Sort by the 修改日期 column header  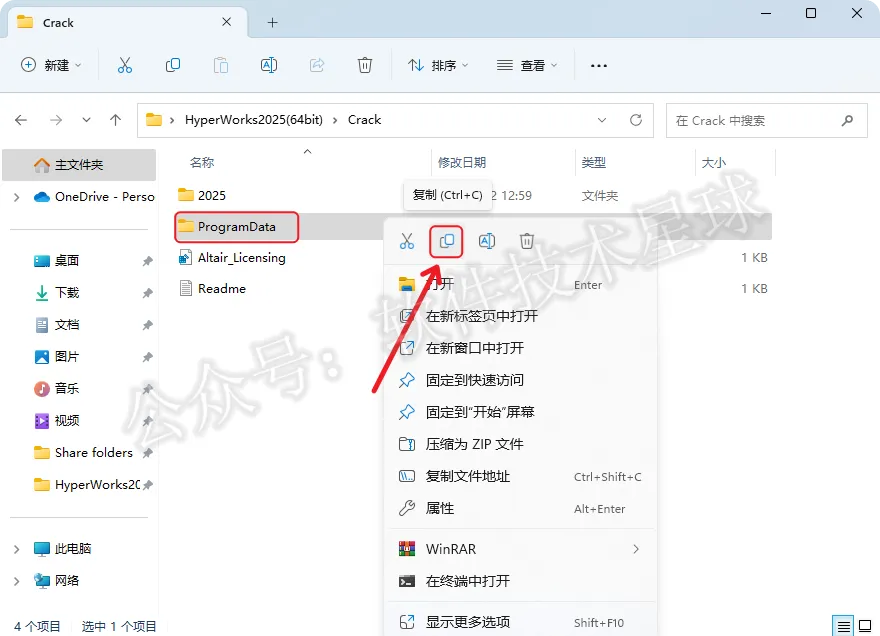[461, 163]
